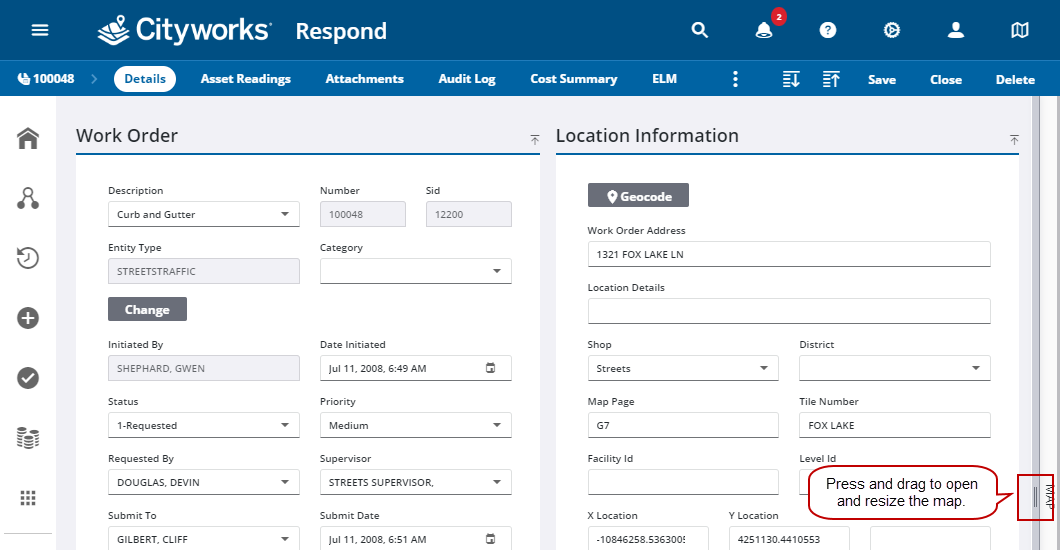Open the map icon in header

click(1020, 30)
